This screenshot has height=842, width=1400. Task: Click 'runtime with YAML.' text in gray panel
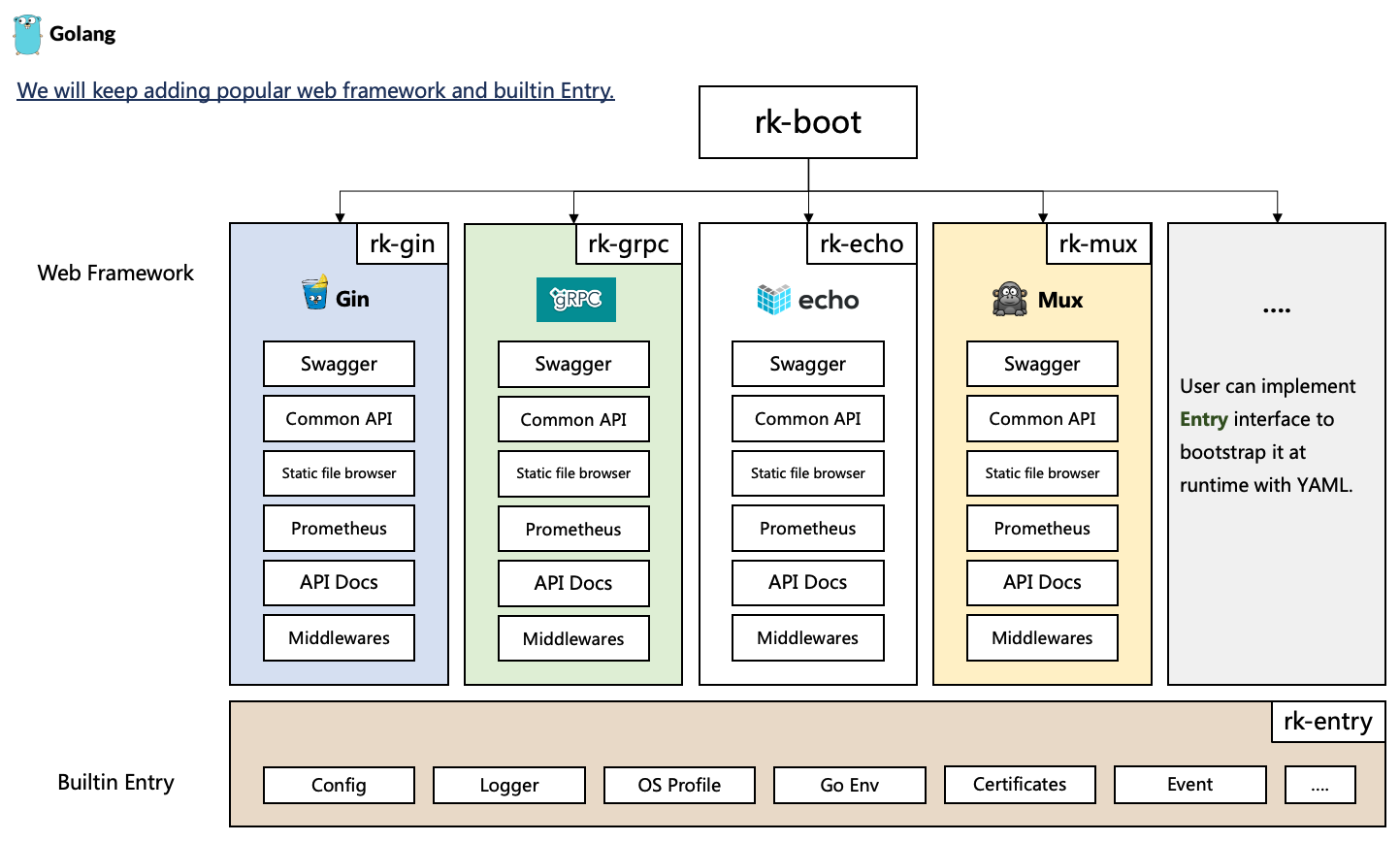[x=1266, y=485]
